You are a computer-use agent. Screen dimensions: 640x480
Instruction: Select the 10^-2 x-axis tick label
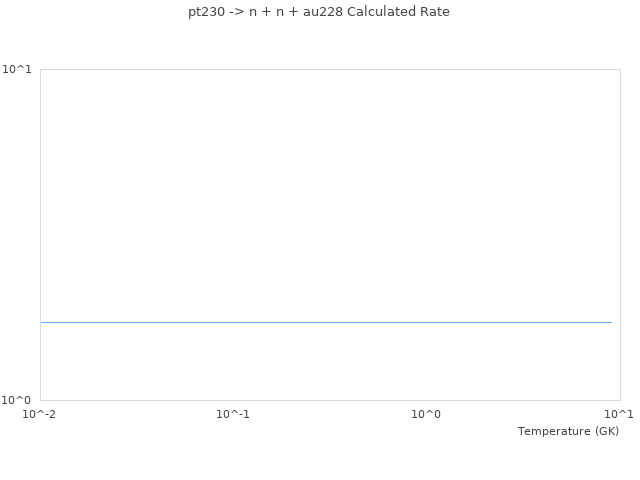coord(40,414)
